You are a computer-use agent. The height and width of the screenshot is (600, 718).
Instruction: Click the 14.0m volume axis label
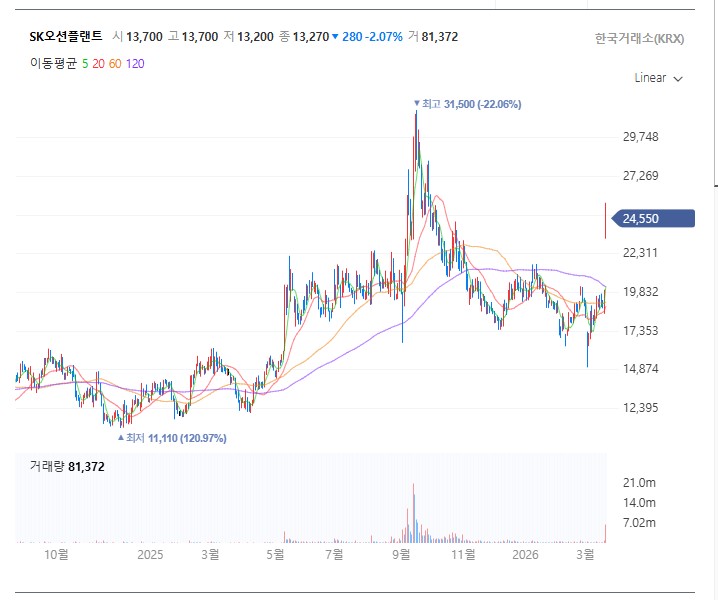click(639, 502)
